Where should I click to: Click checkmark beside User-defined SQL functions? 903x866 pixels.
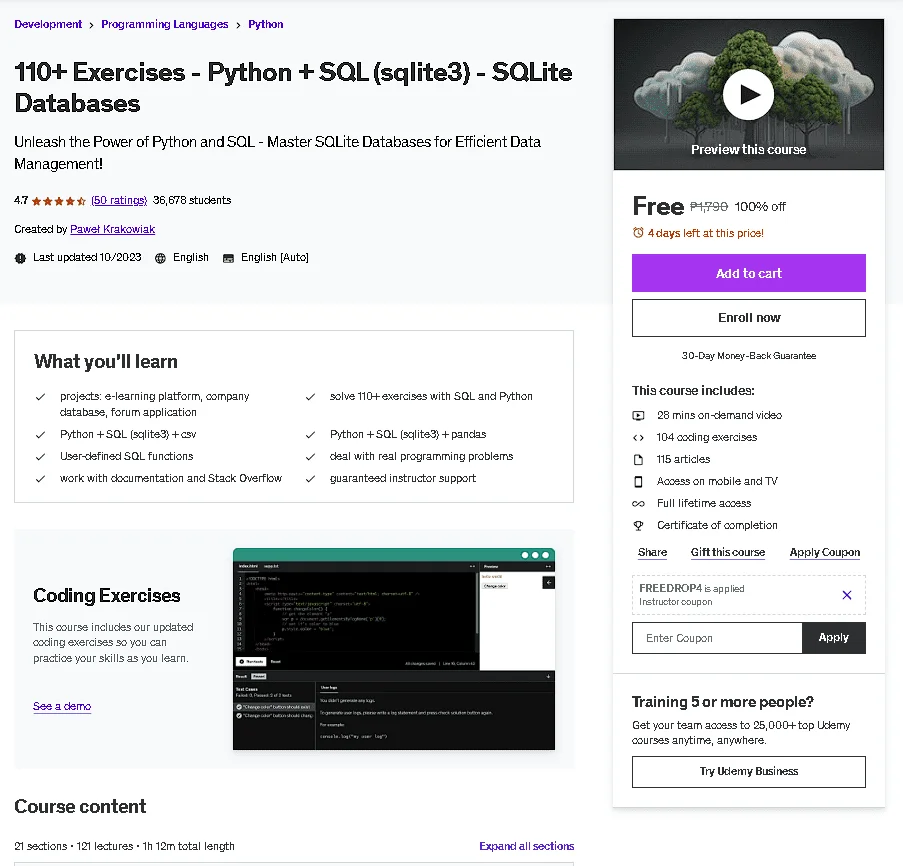[40, 457]
